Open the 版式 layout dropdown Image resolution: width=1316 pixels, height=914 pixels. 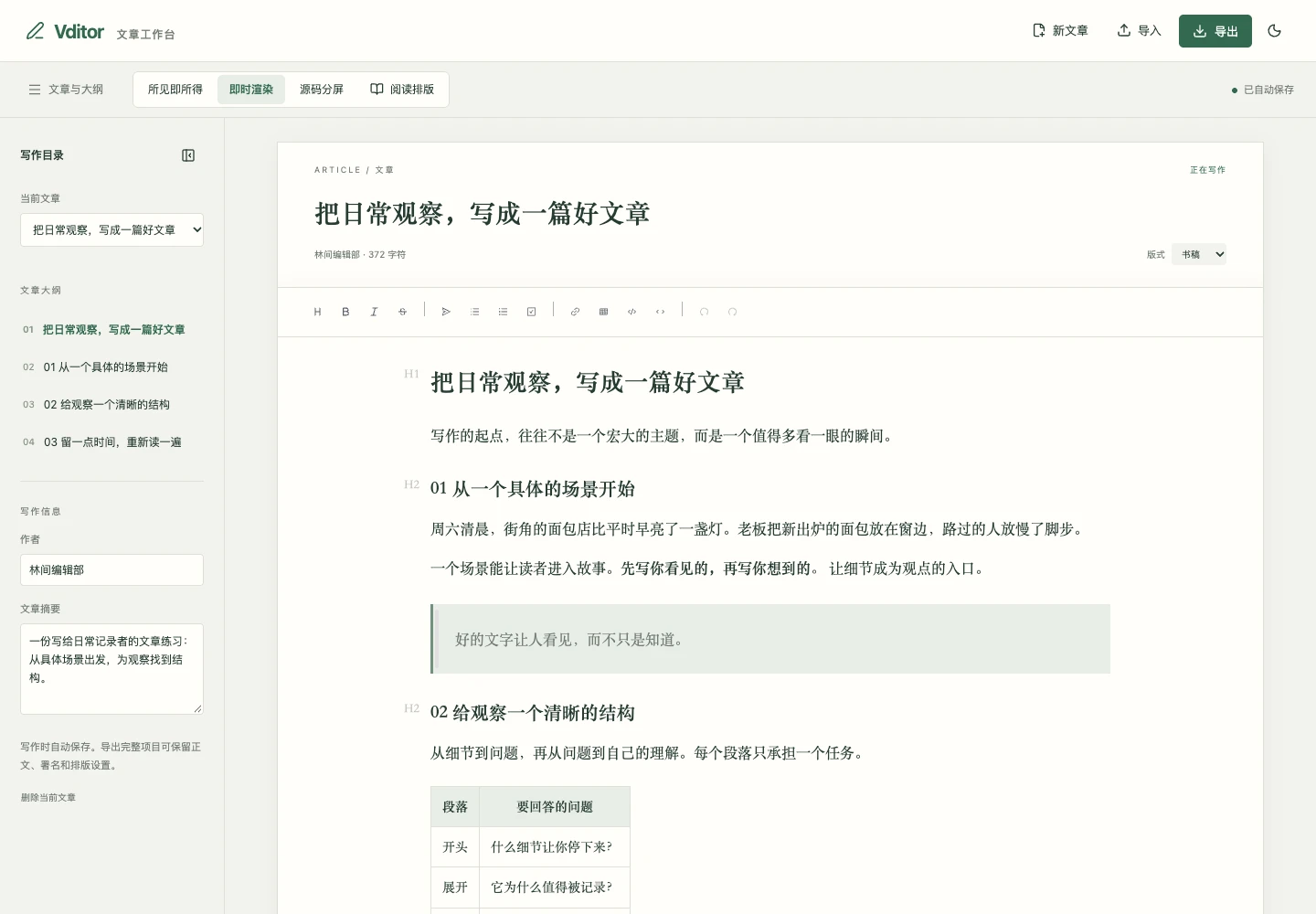[1199, 254]
